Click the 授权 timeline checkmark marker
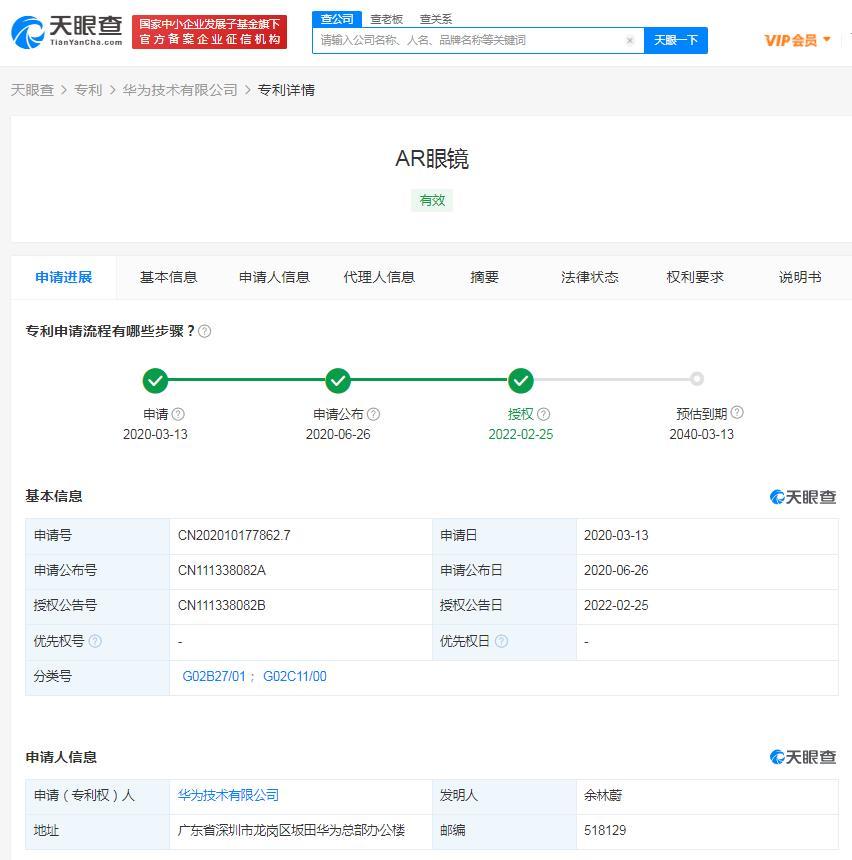Screen dimensions: 852x860 tap(521, 380)
